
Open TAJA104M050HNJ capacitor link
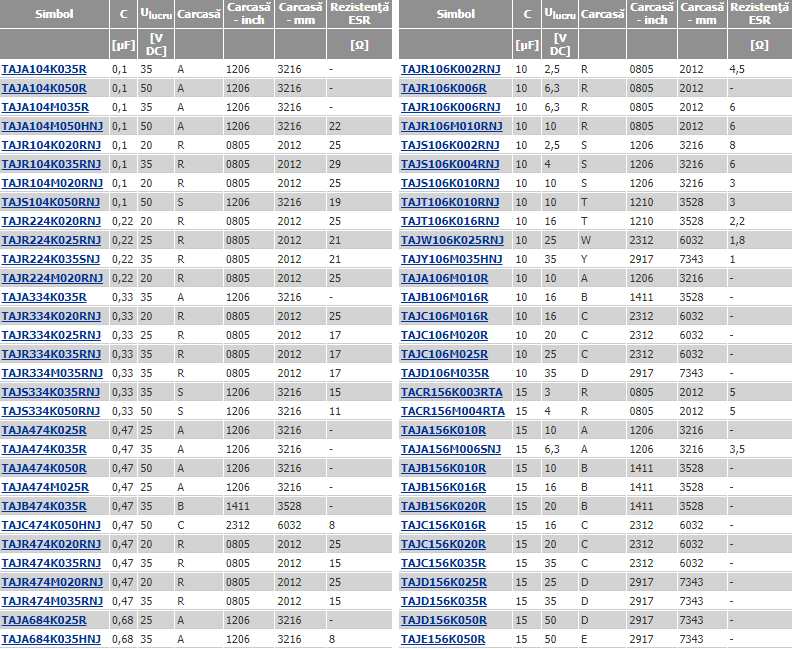[52, 126]
